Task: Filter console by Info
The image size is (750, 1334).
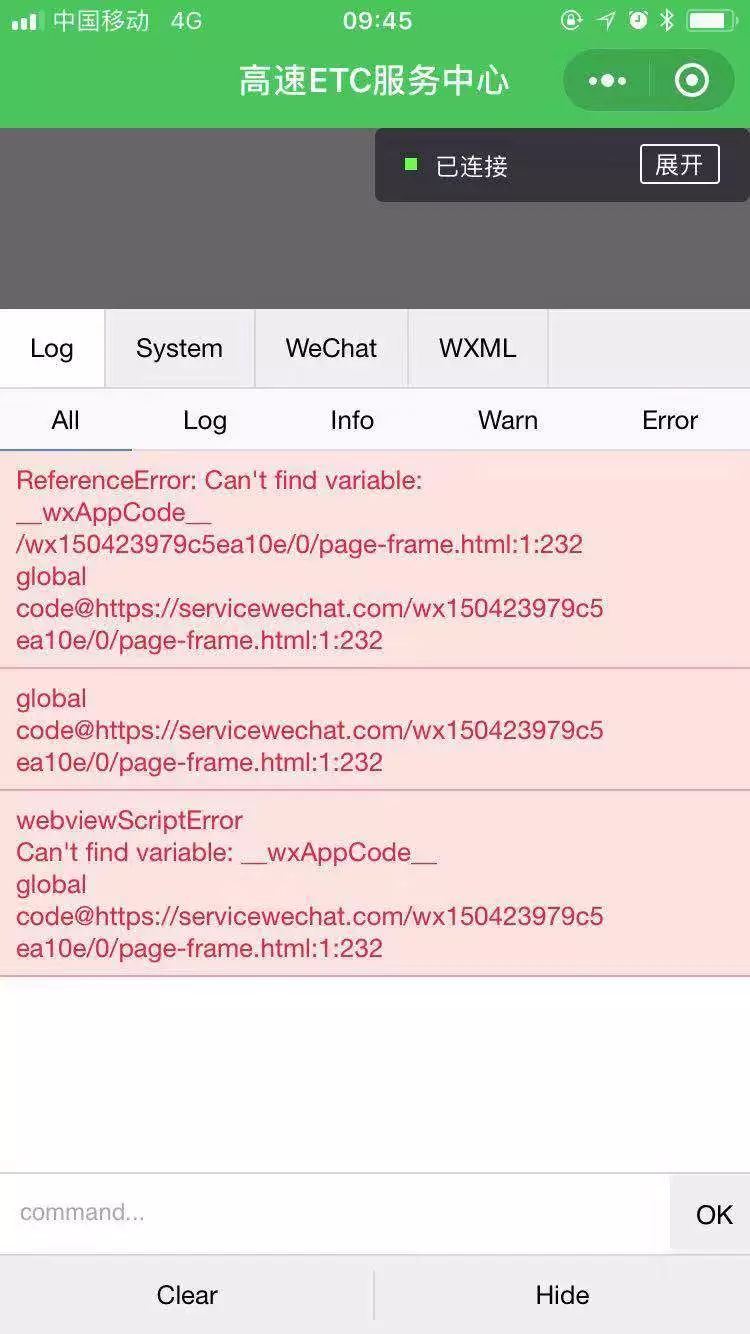Action: [352, 420]
